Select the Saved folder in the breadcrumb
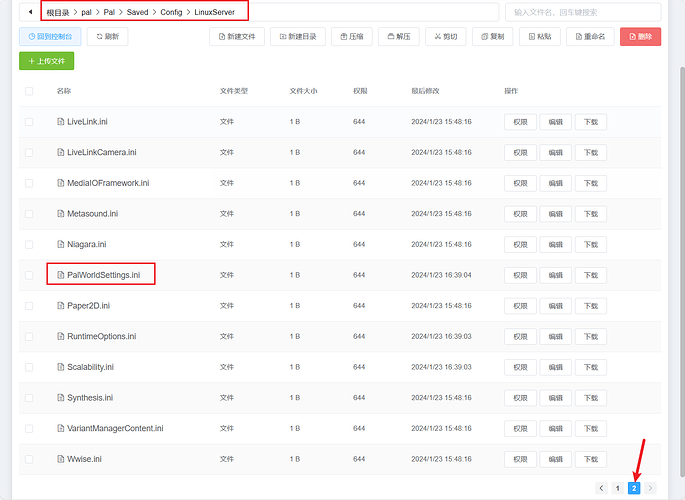This screenshot has width=685, height=500. pos(137,12)
